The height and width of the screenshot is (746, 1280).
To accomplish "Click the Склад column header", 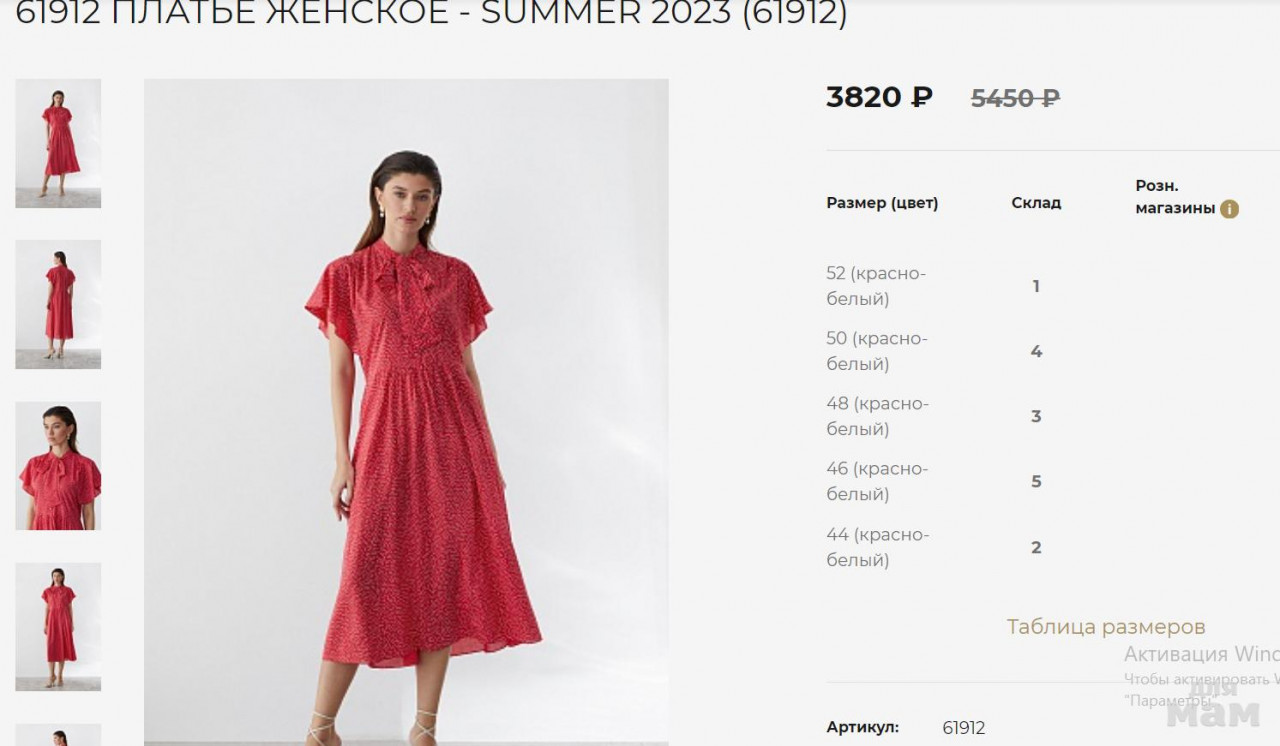I will 1036,203.
